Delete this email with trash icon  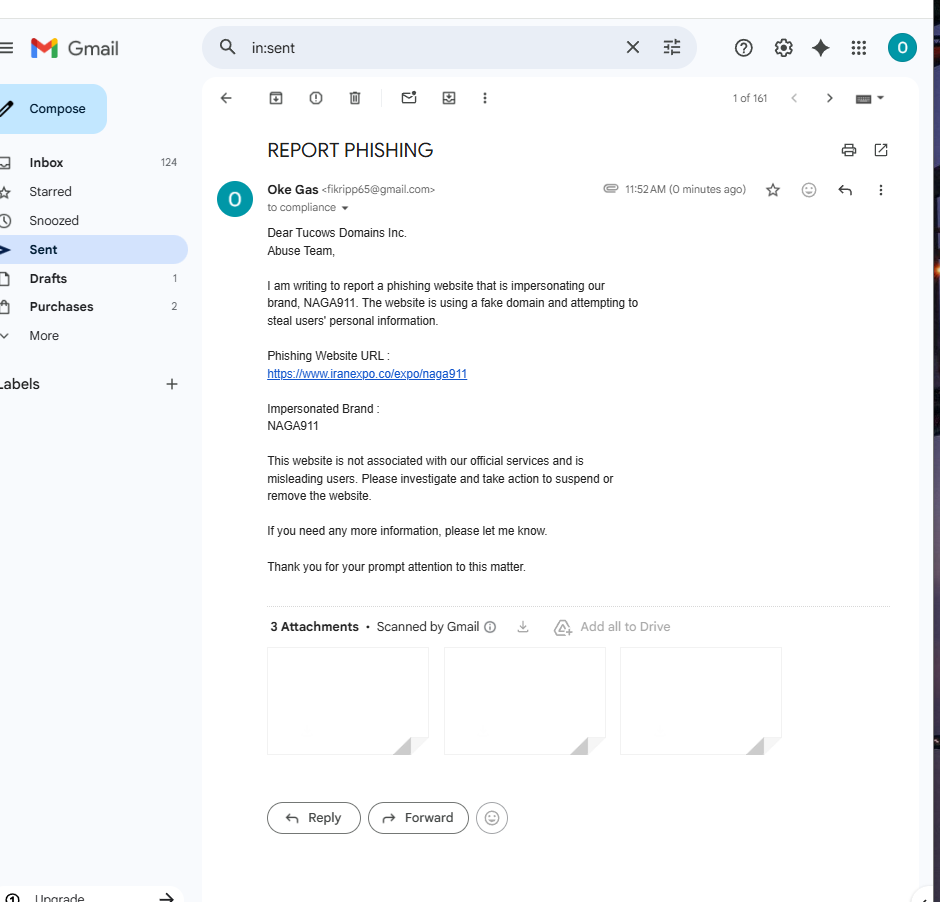tap(355, 98)
